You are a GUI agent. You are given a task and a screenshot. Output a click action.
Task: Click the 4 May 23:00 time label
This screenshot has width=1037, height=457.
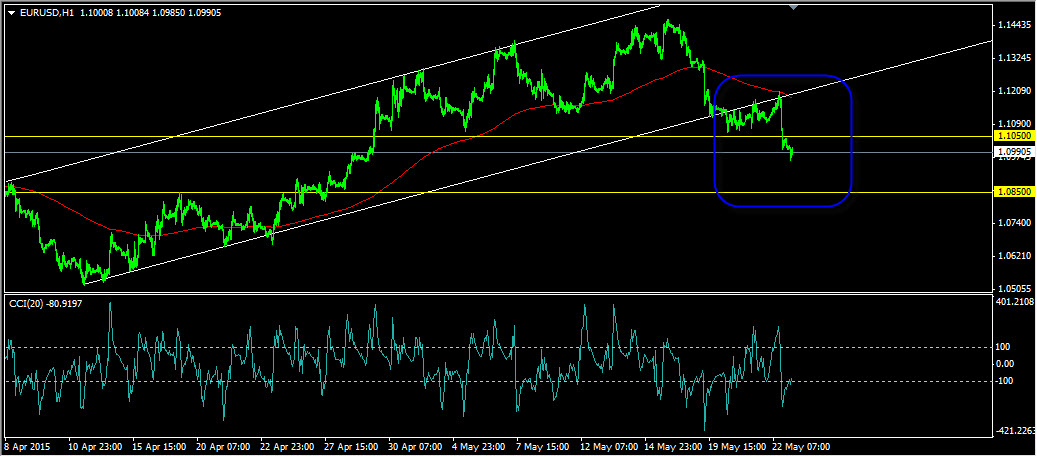pyautogui.click(x=478, y=446)
